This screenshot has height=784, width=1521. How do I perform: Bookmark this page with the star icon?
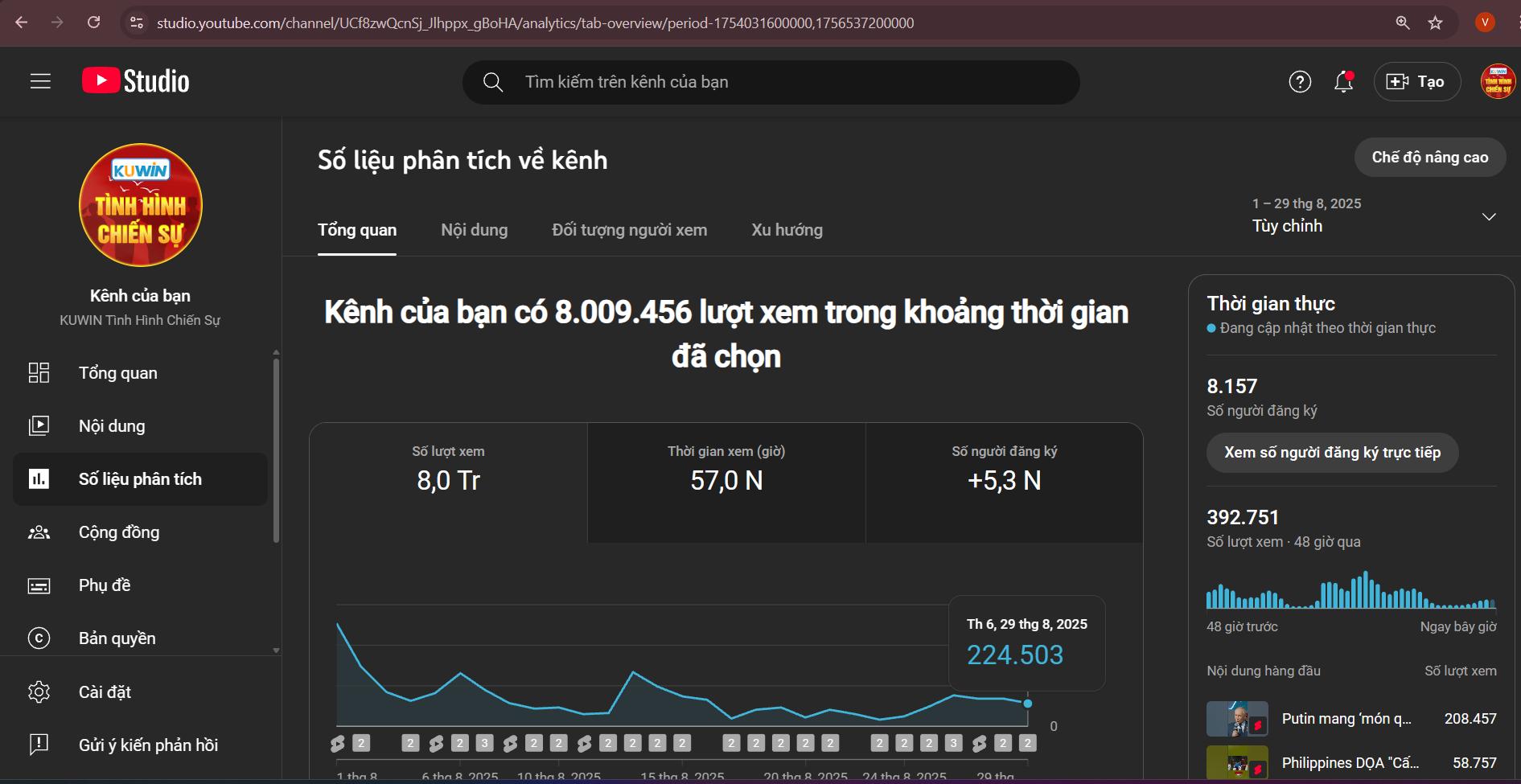[x=1436, y=23]
